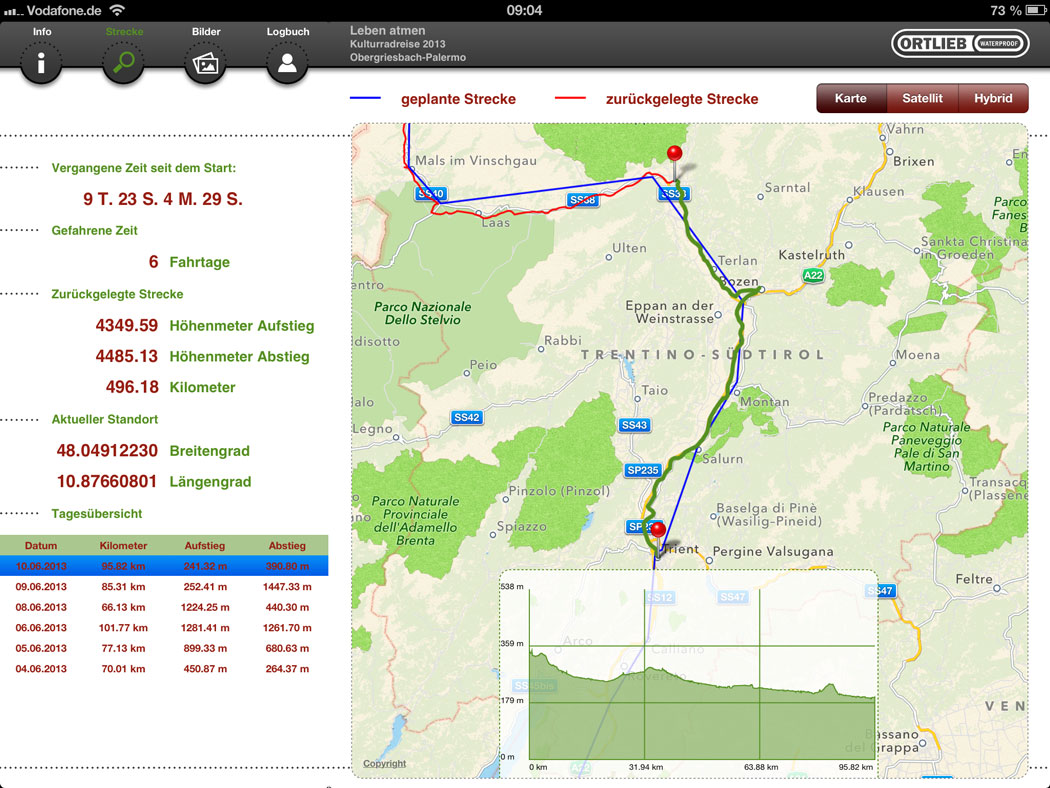1050x788 pixels.
Task: Select the 08.06.2013 day row
Action: tap(164, 607)
